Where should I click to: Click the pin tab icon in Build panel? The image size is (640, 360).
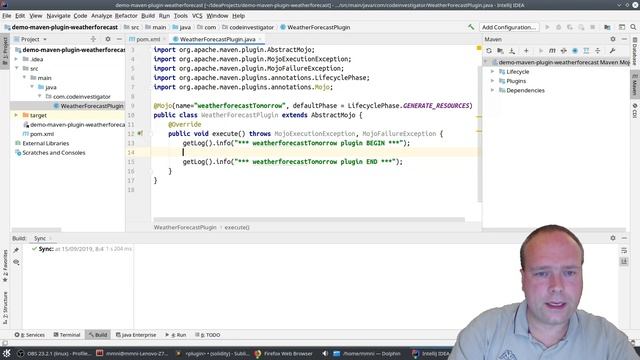coord(16,250)
